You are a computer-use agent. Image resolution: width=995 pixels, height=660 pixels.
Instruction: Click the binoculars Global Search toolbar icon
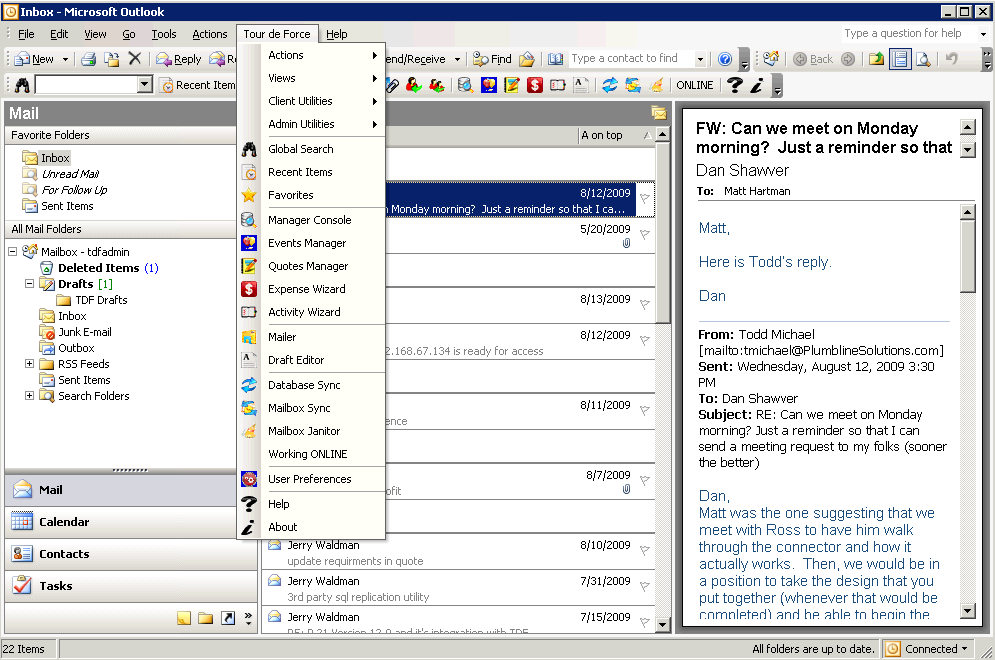[x=22, y=84]
